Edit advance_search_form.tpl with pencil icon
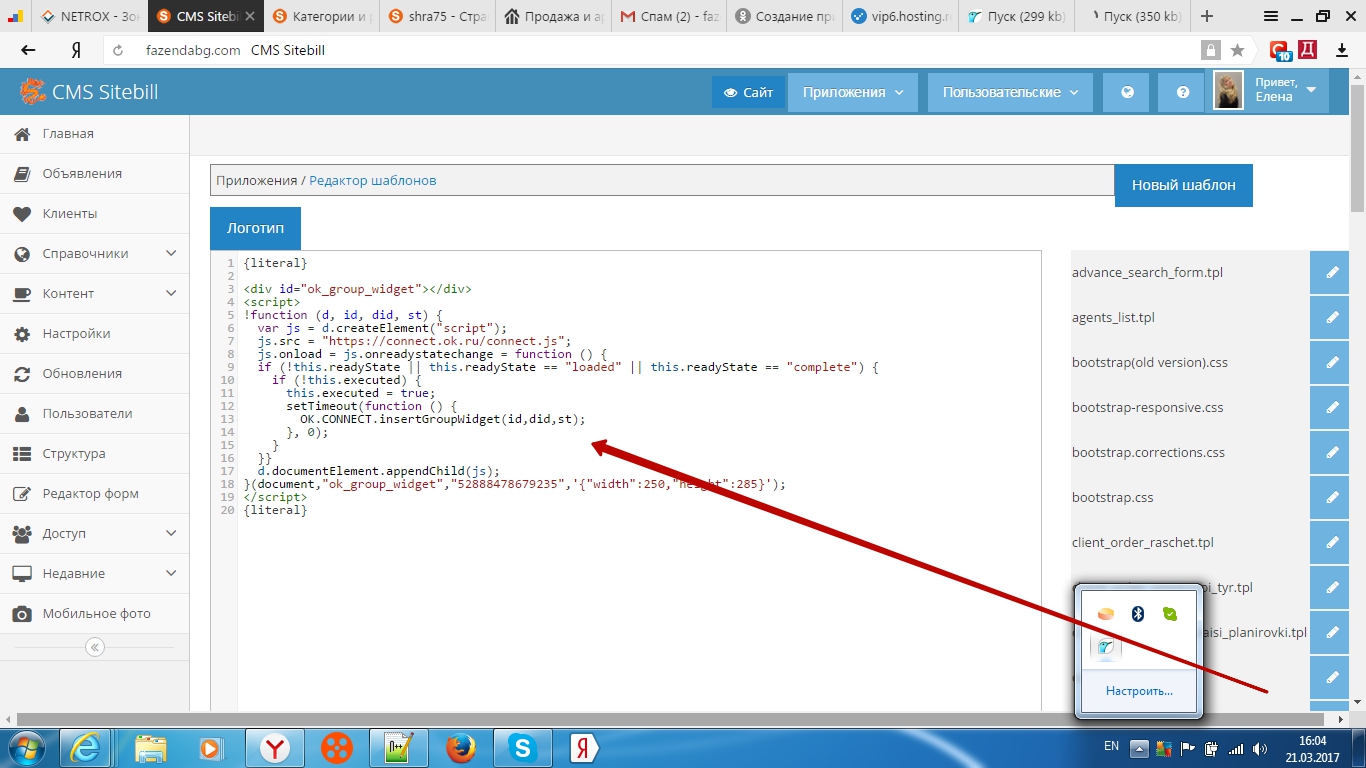Image resolution: width=1366 pixels, height=768 pixels. pos(1331,272)
